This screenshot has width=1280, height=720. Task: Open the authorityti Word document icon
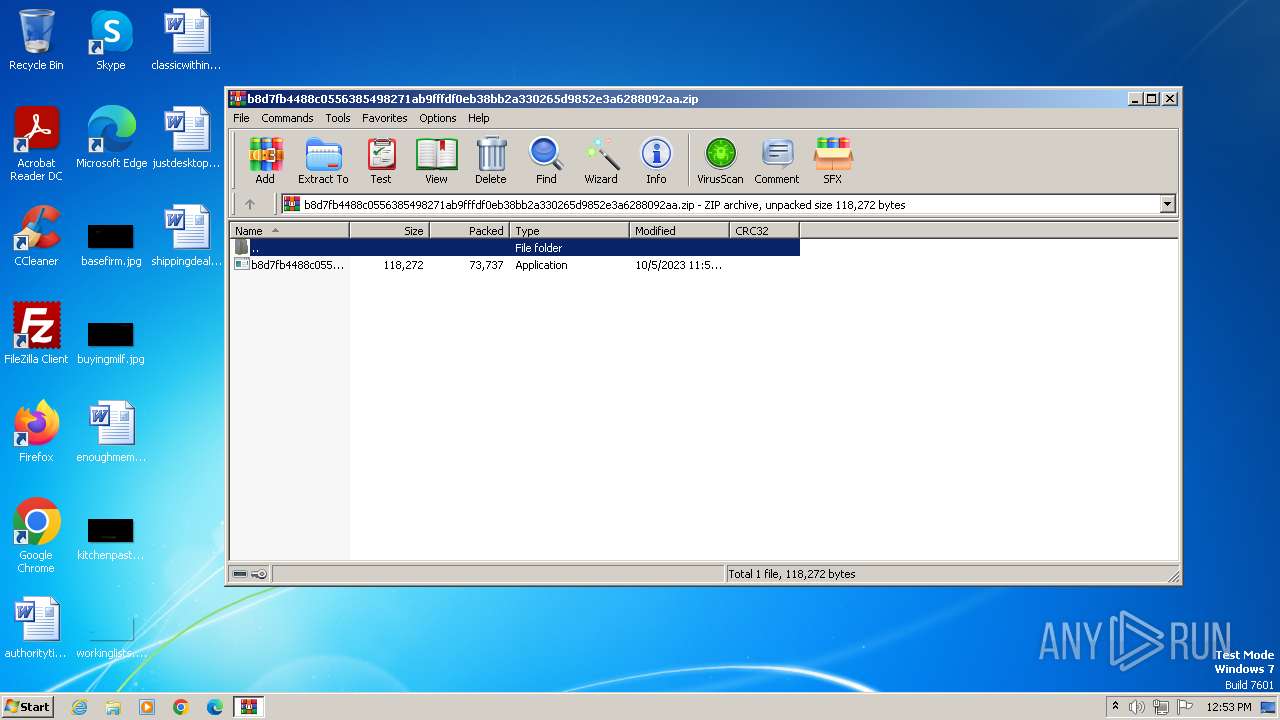click(36, 629)
